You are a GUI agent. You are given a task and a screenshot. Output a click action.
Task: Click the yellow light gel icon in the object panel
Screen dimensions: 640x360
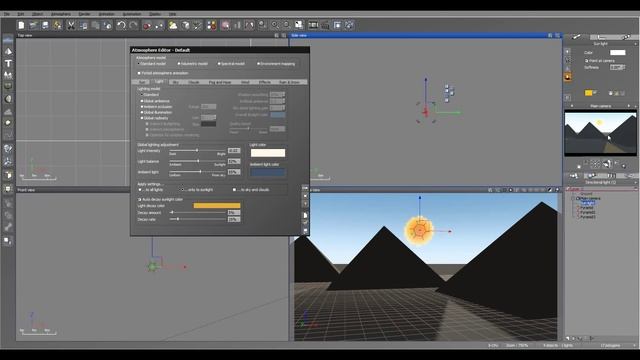tap(588, 93)
